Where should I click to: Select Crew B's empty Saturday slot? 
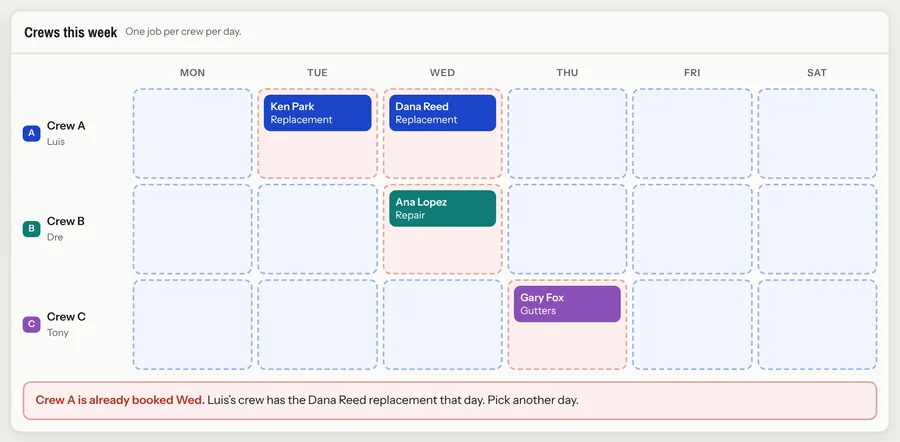point(817,229)
